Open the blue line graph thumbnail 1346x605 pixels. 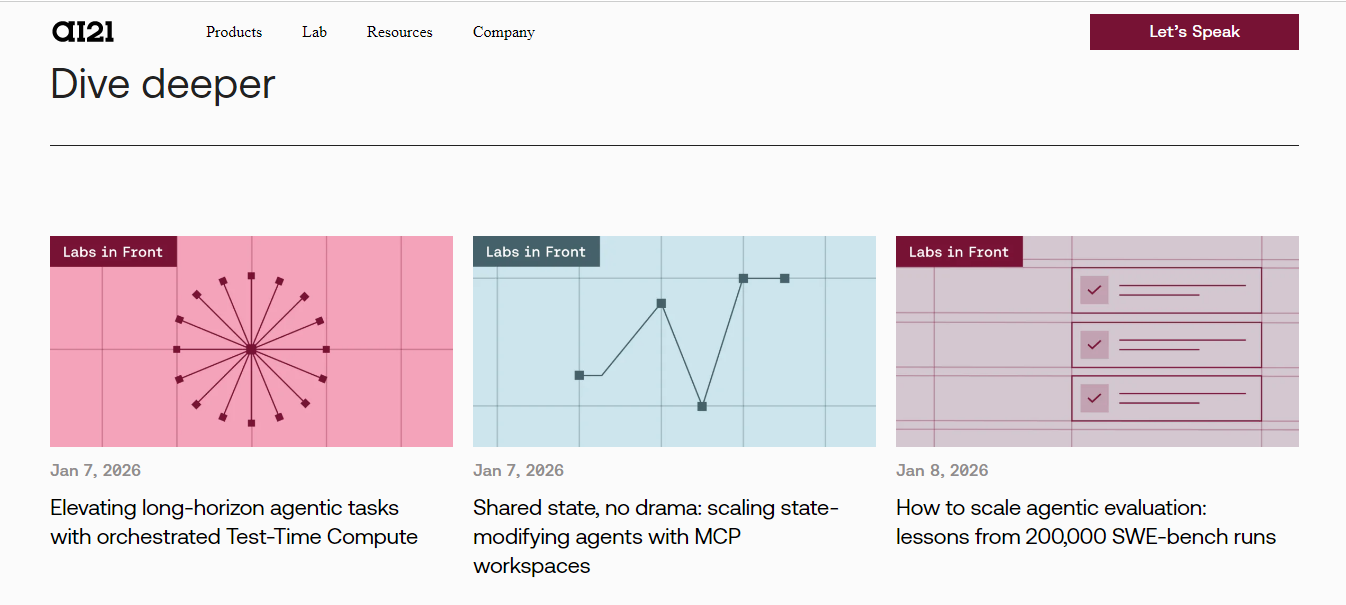click(x=674, y=341)
